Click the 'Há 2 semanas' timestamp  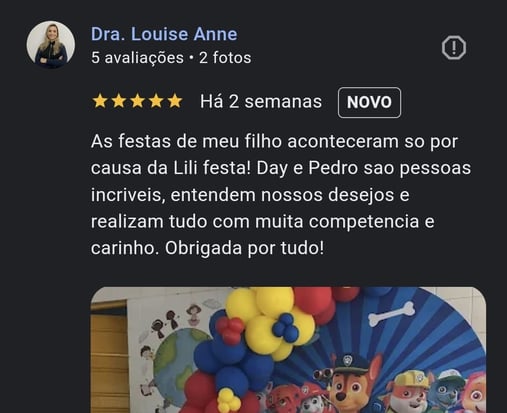click(x=261, y=102)
